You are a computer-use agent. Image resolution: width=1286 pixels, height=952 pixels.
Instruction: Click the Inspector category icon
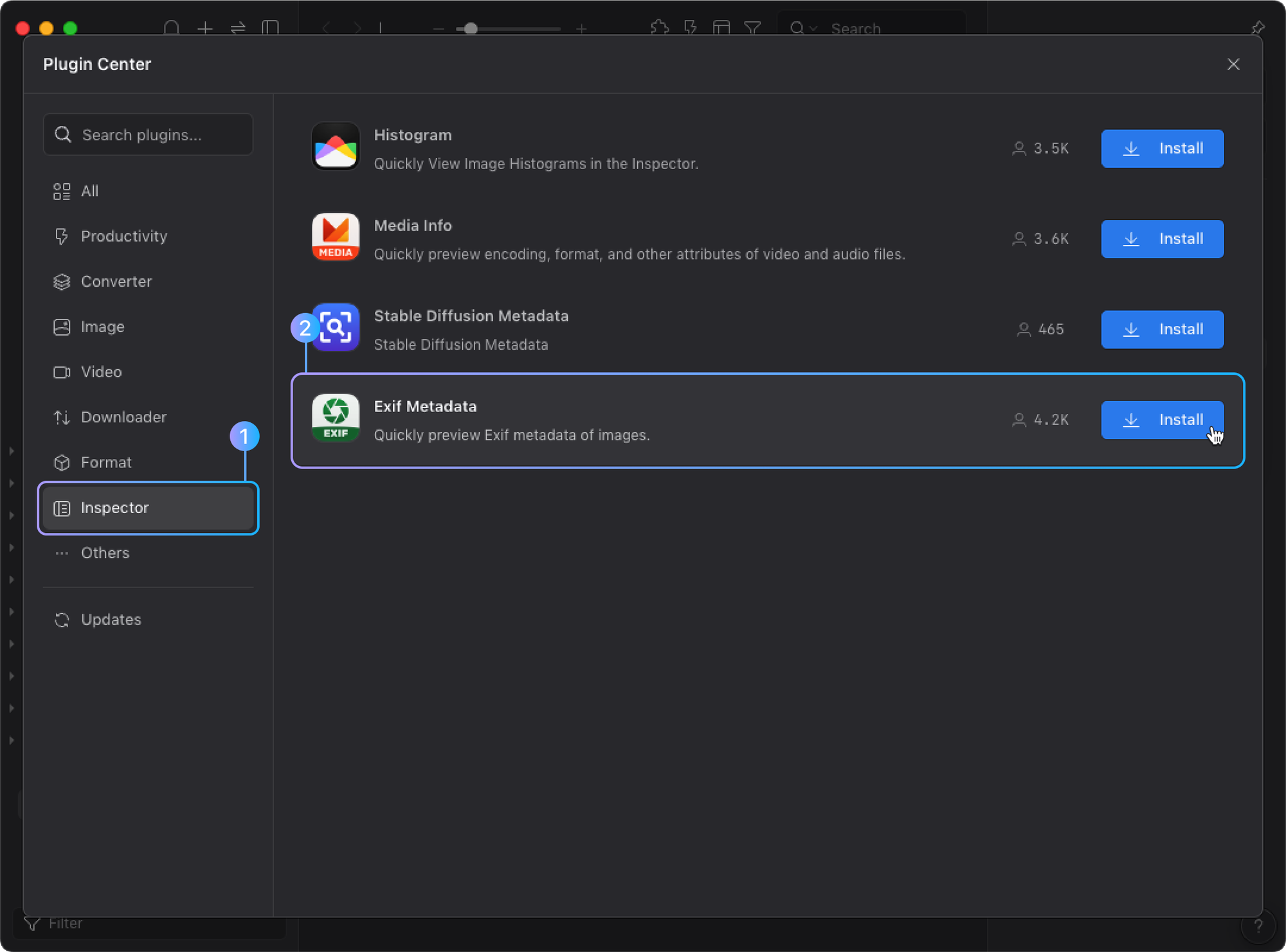(x=62, y=508)
